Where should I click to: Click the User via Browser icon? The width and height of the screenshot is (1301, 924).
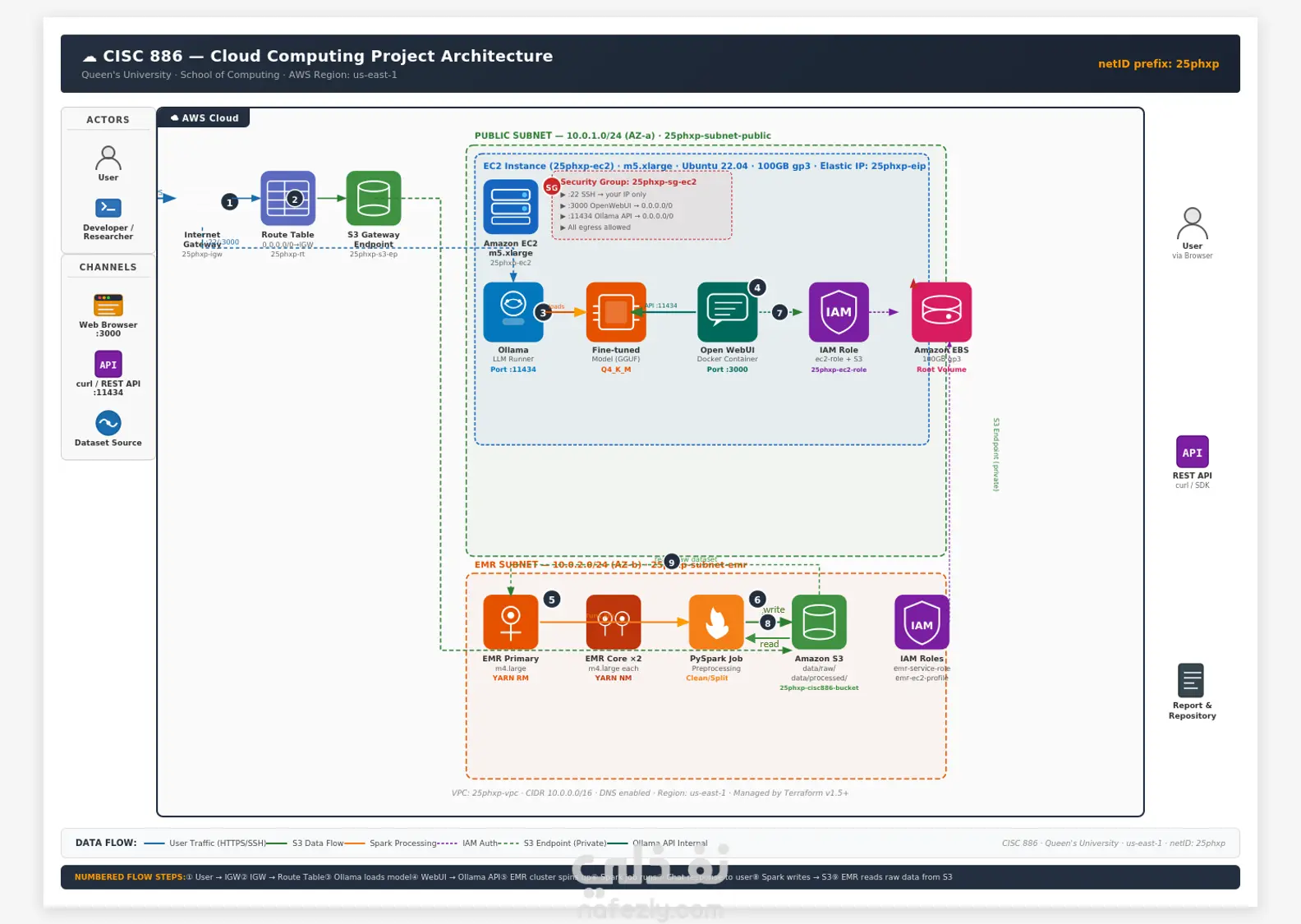click(x=1192, y=223)
